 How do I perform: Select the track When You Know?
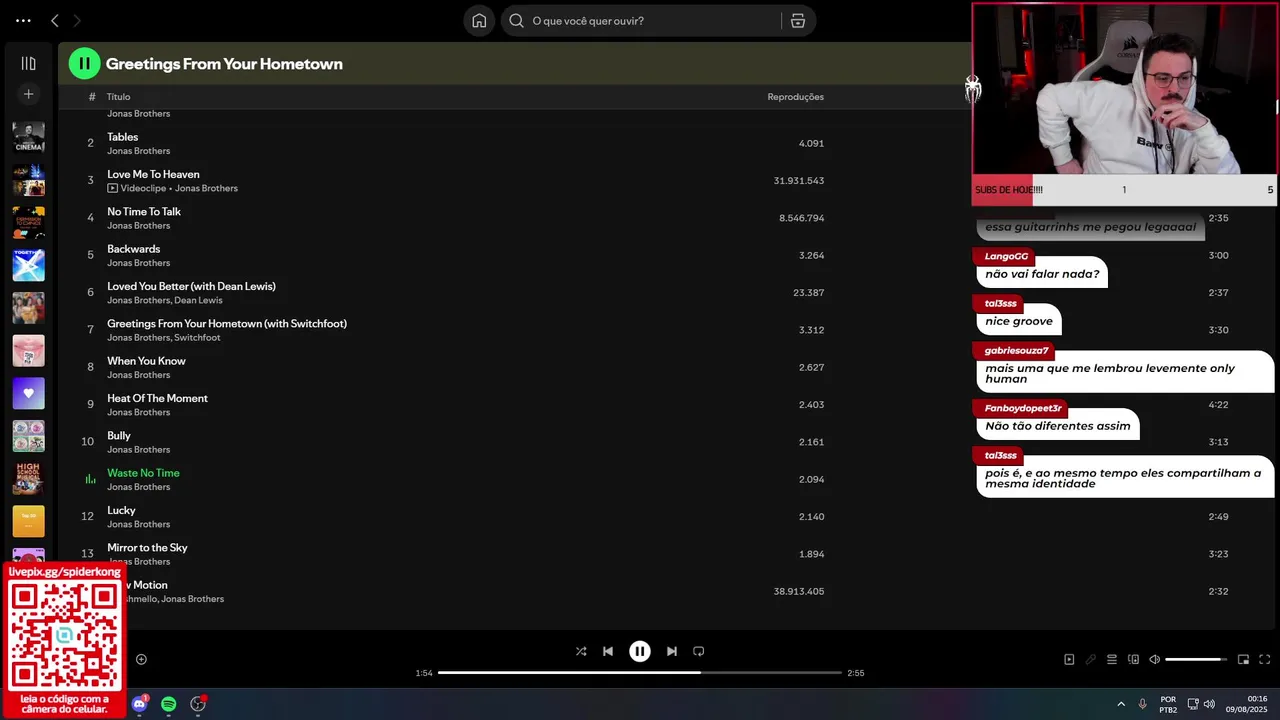coord(146,361)
